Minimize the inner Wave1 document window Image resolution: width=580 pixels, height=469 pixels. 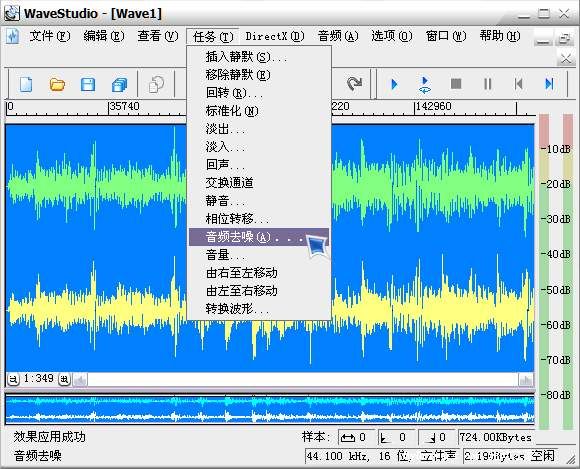point(543,38)
